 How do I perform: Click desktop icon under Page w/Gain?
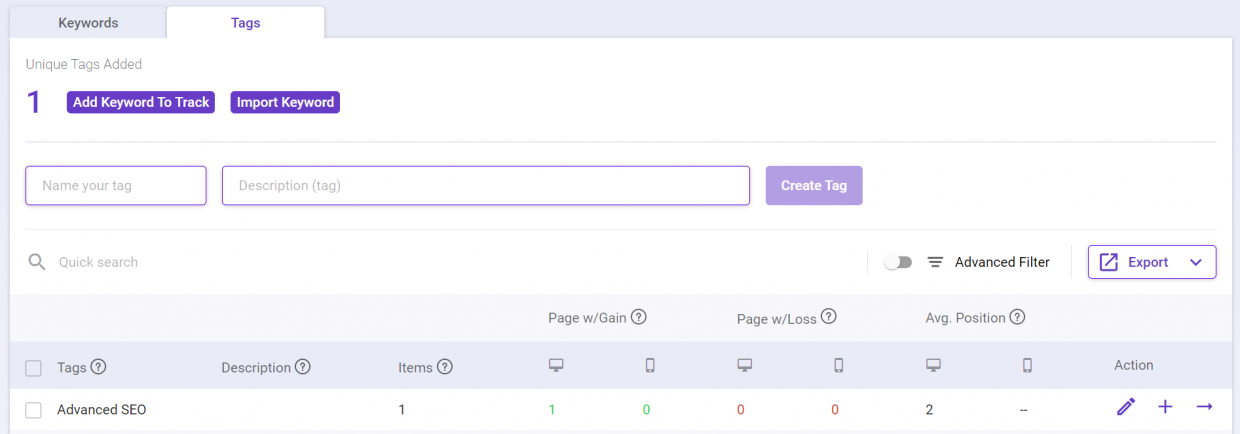point(556,366)
